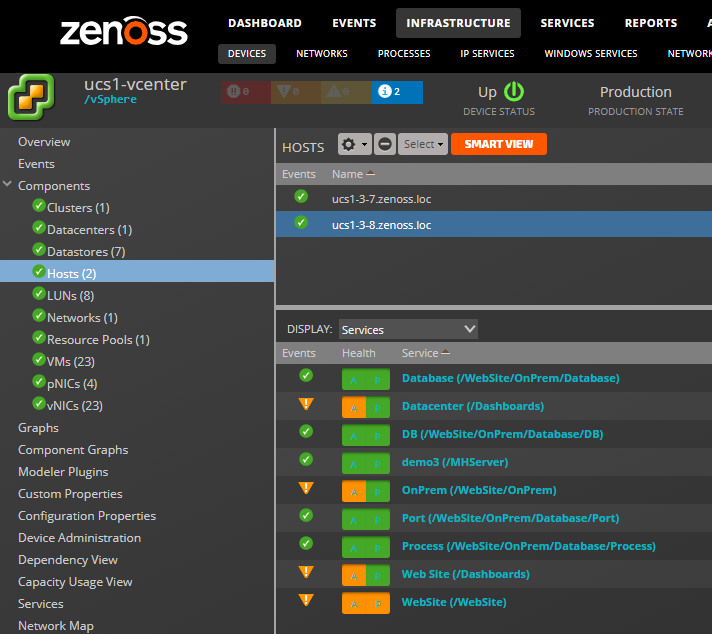Open the OnPrem (/WebSite/OnPrem) service link
This screenshot has height=634, width=712.
479,490
